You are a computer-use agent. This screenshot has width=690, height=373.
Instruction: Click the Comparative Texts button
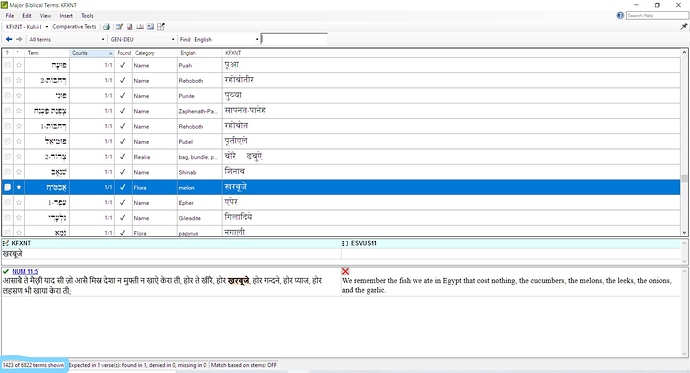(x=74, y=27)
